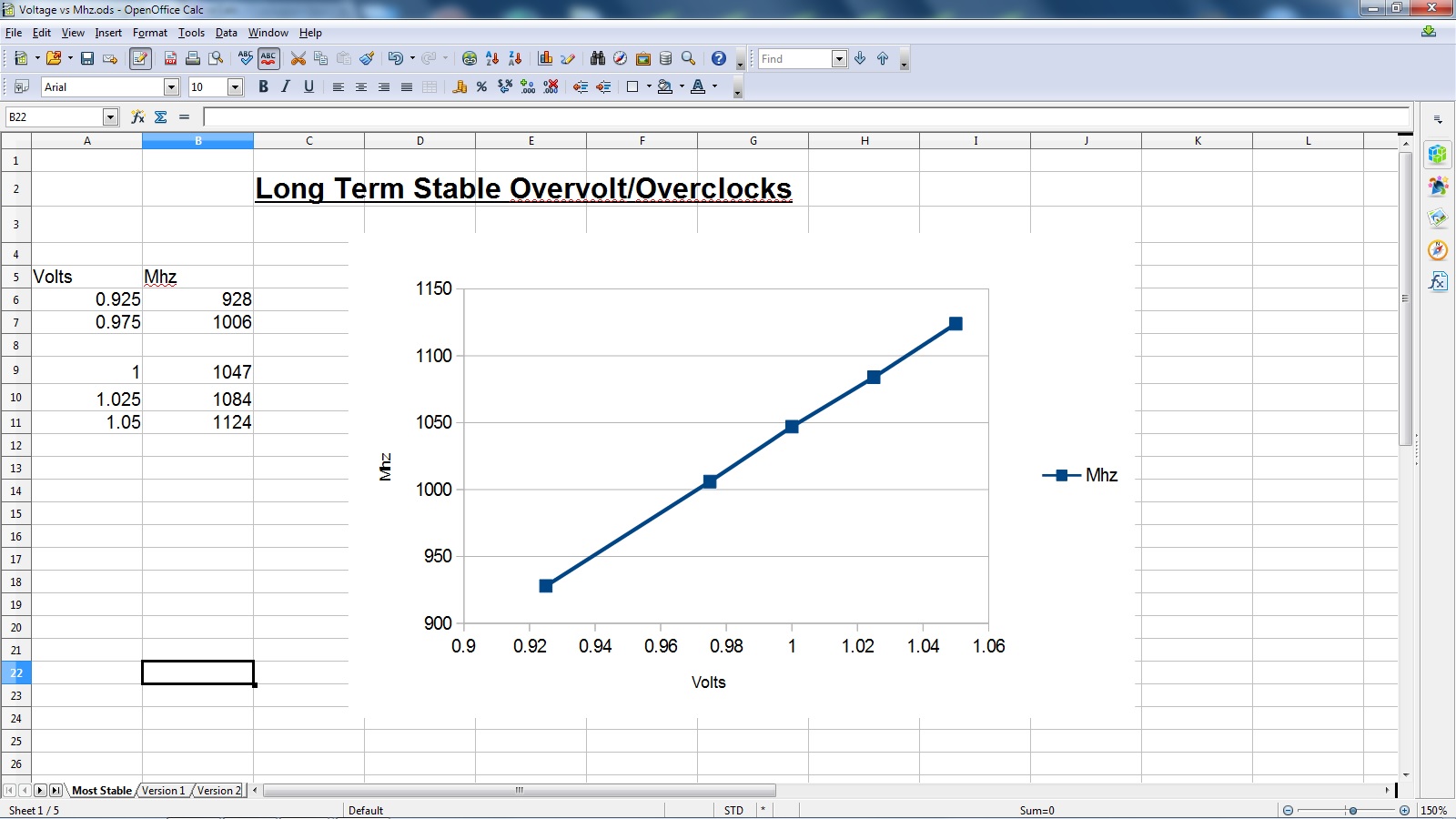Switch to the Version 1 sheet tab

point(163,790)
